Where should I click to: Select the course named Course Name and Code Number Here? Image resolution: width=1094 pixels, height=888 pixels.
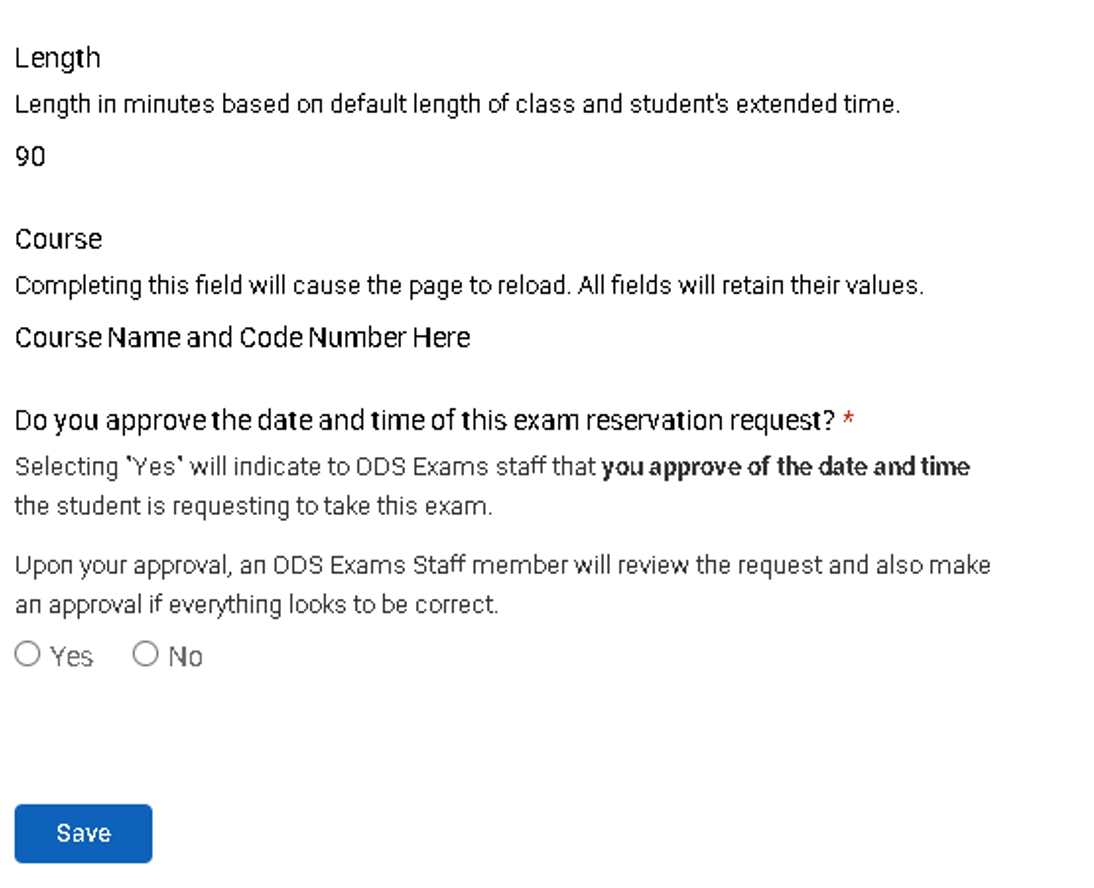241,337
